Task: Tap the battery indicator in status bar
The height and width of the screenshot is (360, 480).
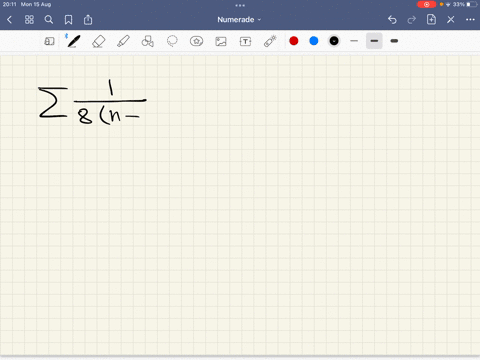Action: pos(472,4)
